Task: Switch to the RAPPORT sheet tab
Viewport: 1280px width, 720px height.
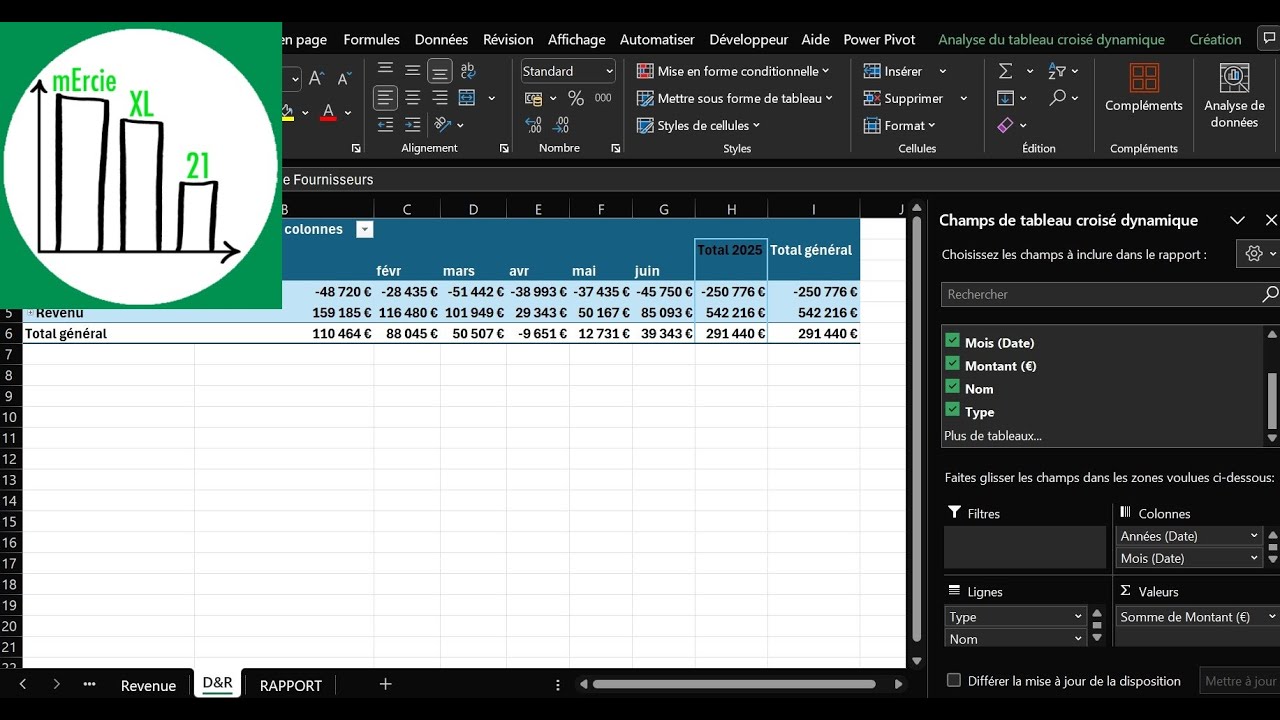Action: coord(291,685)
